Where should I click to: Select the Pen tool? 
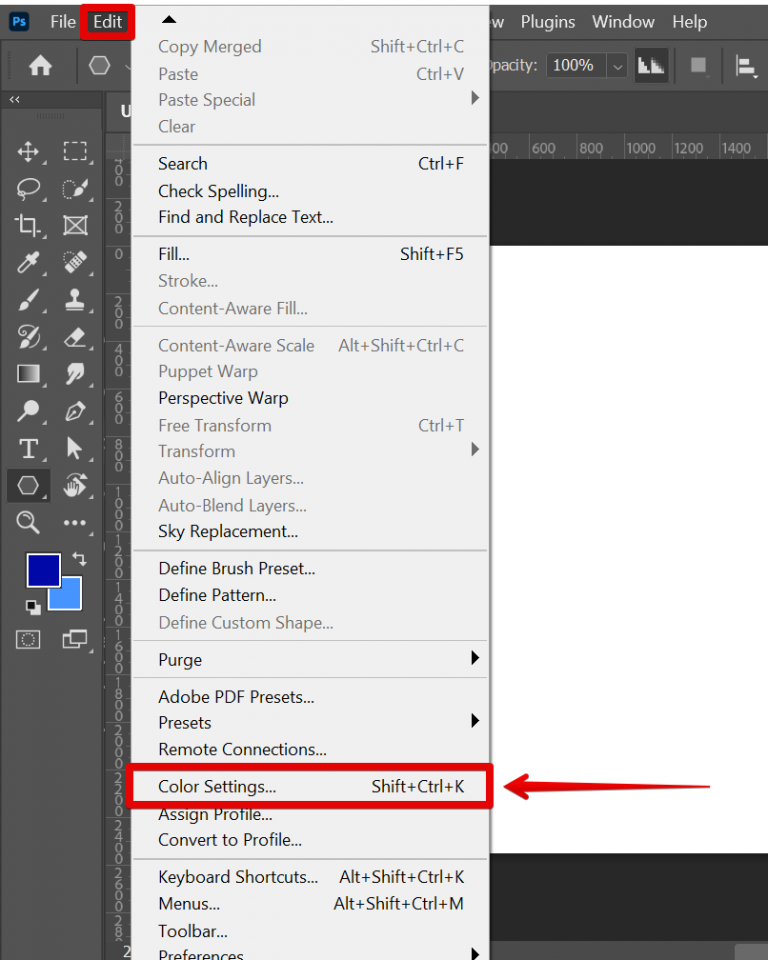click(x=75, y=411)
